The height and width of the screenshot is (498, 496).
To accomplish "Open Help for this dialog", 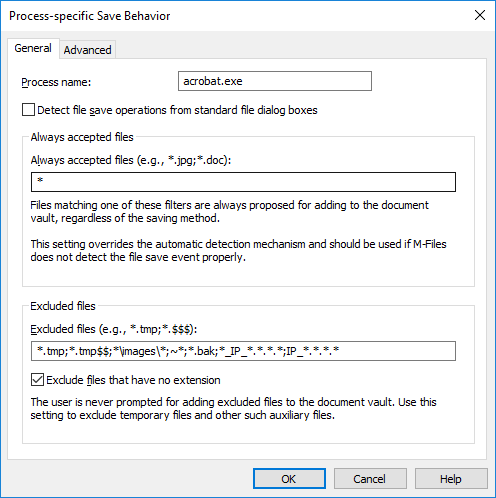I will [451, 479].
